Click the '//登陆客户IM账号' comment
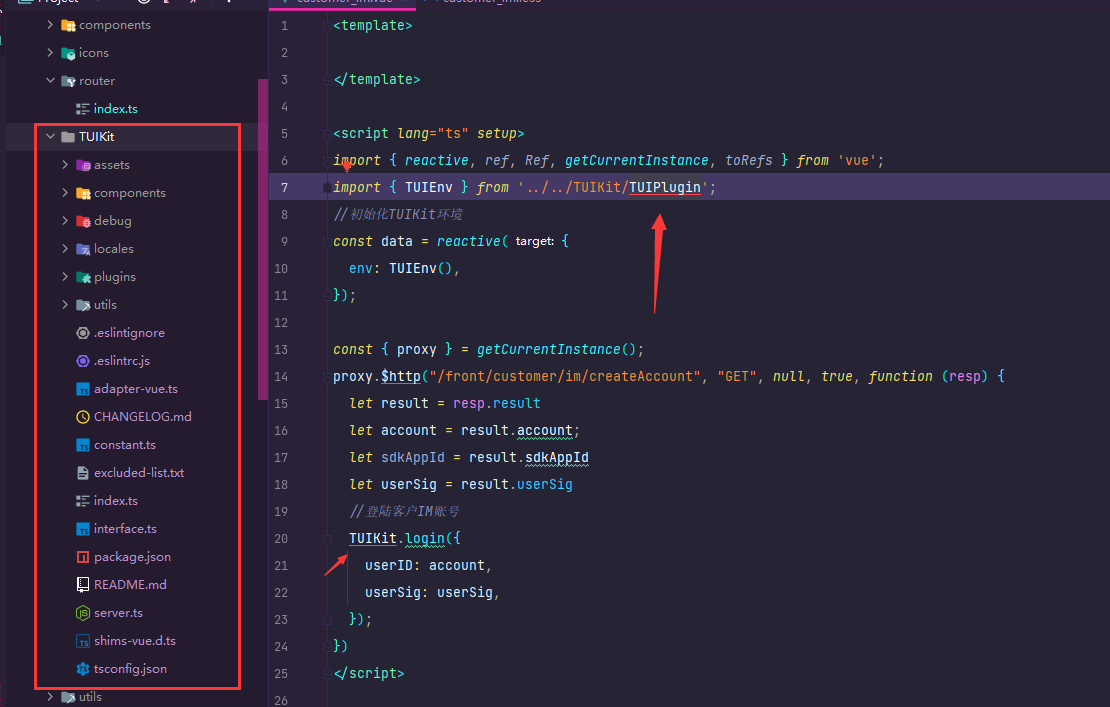Screen dimensions: 1110x707 [404, 512]
